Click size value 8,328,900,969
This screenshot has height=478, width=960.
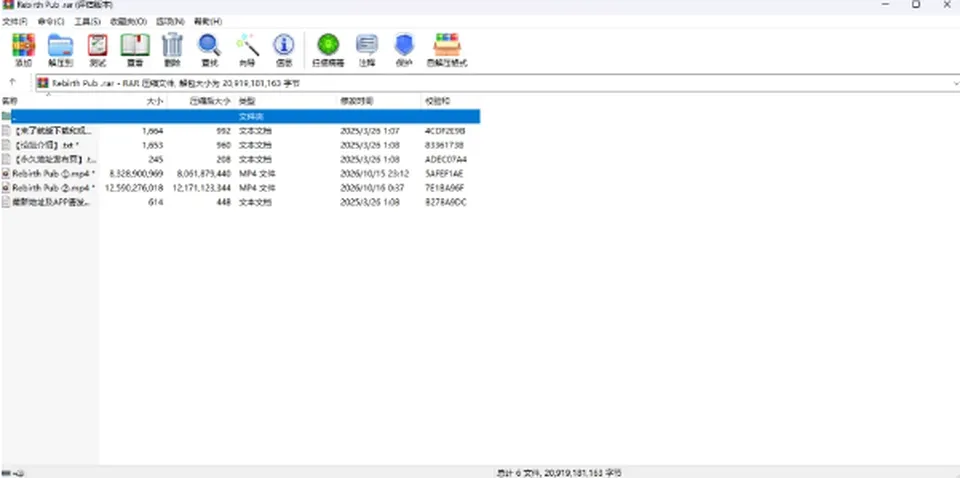click(x=137, y=173)
